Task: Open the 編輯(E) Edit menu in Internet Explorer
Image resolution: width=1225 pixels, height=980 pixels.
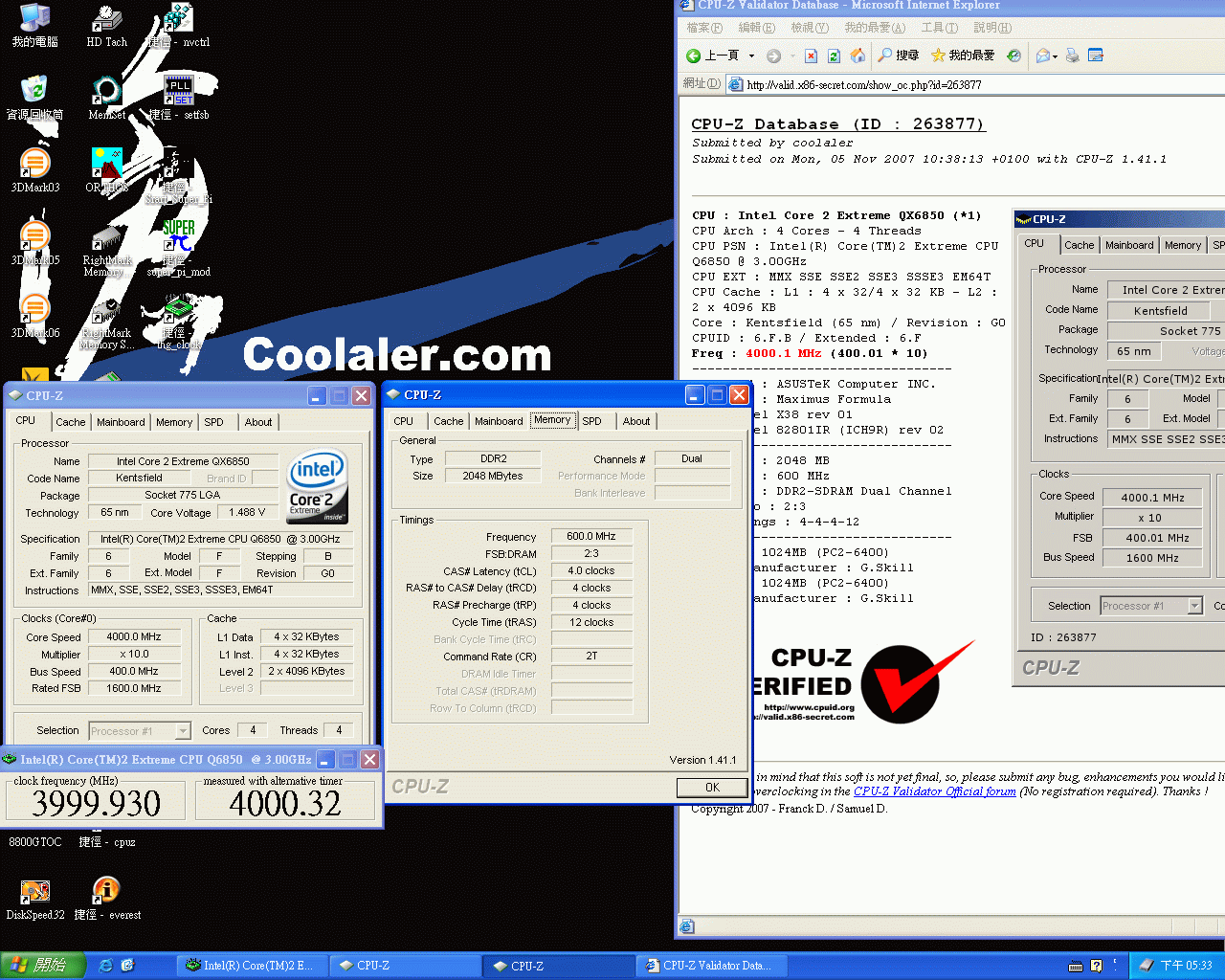Action: coord(757,28)
